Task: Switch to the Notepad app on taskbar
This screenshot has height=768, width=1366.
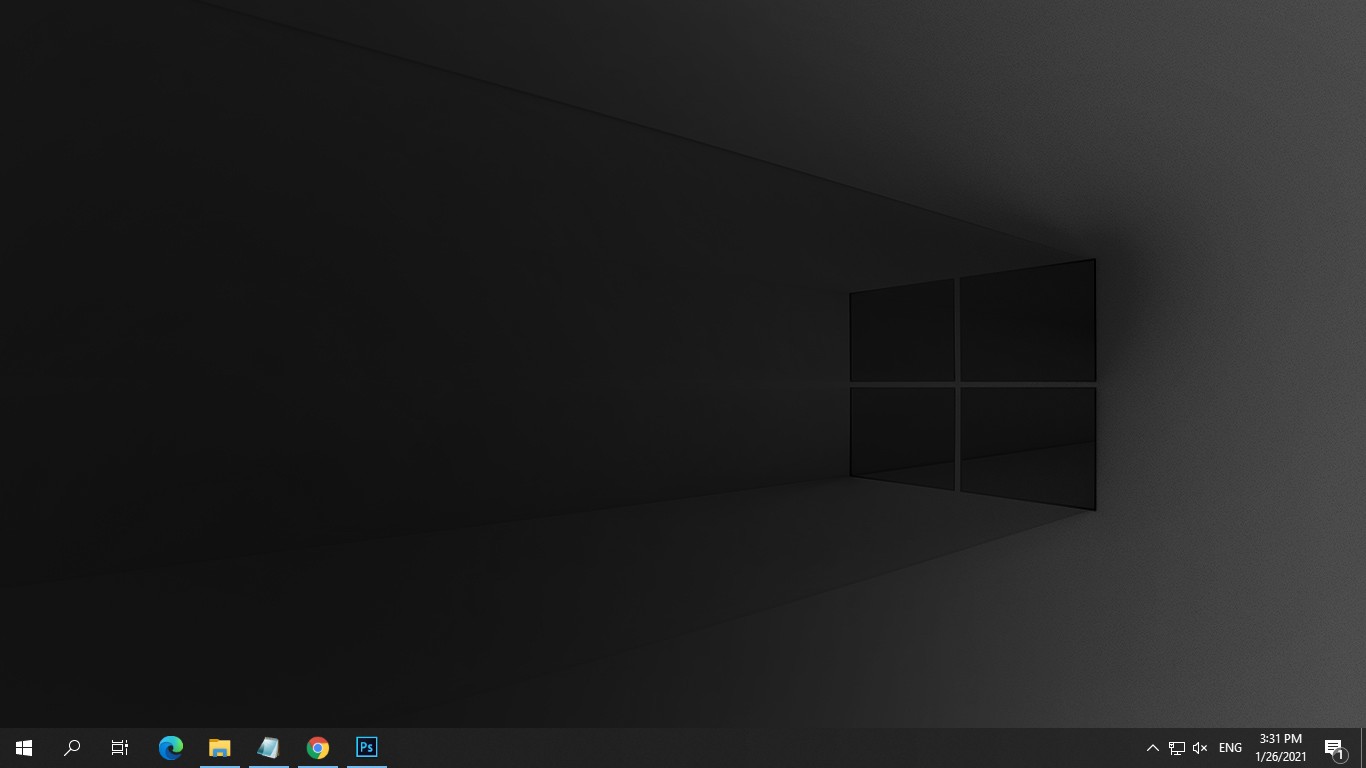Action: (x=269, y=748)
